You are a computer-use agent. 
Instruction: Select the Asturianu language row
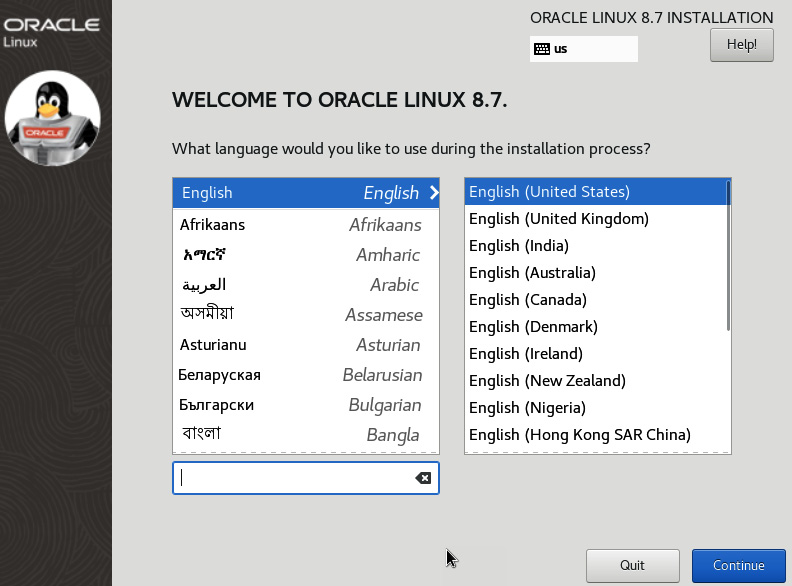pos(306,345)
